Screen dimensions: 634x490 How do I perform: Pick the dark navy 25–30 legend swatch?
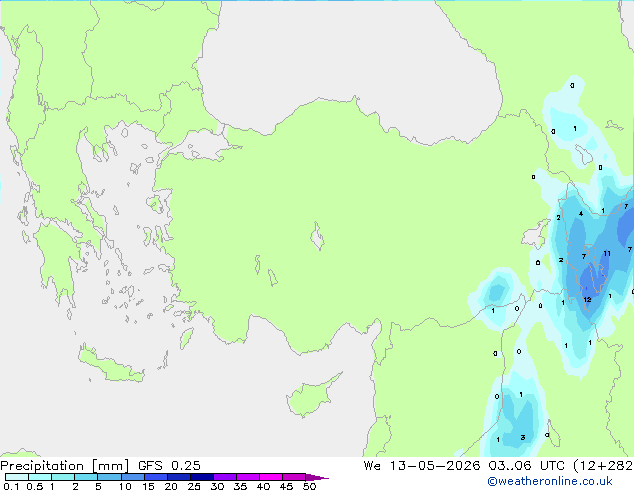tap(201, 477)
